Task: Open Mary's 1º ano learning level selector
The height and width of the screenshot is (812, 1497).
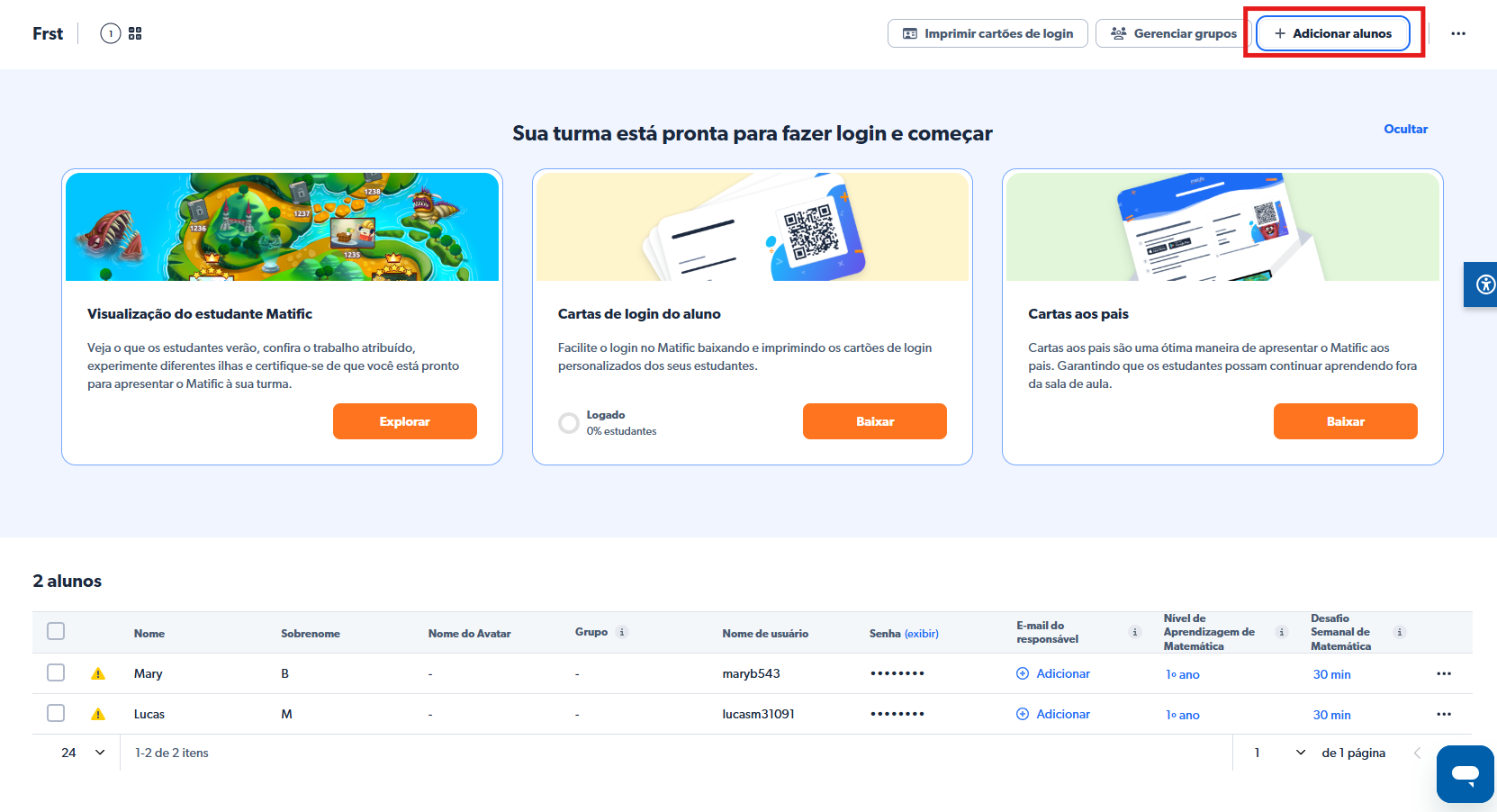Action: pos(1182,674)
